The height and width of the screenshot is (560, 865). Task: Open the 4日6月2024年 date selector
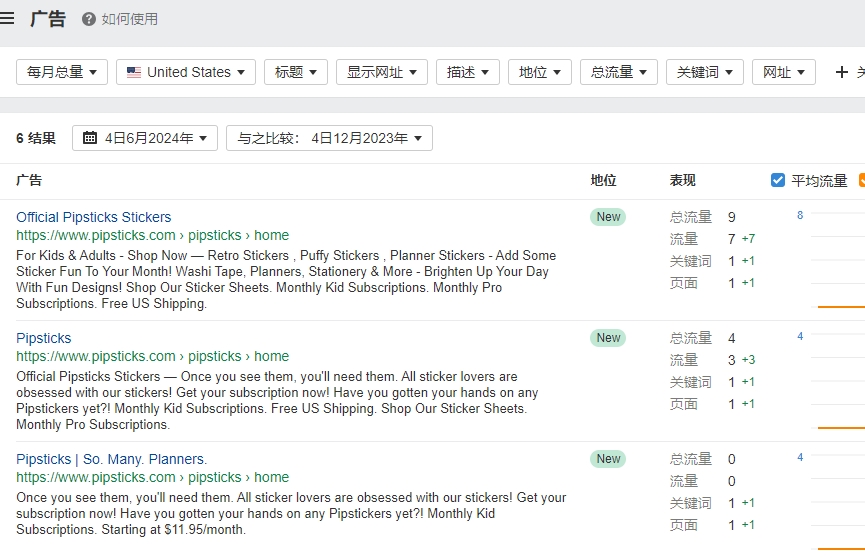[145, 138]
